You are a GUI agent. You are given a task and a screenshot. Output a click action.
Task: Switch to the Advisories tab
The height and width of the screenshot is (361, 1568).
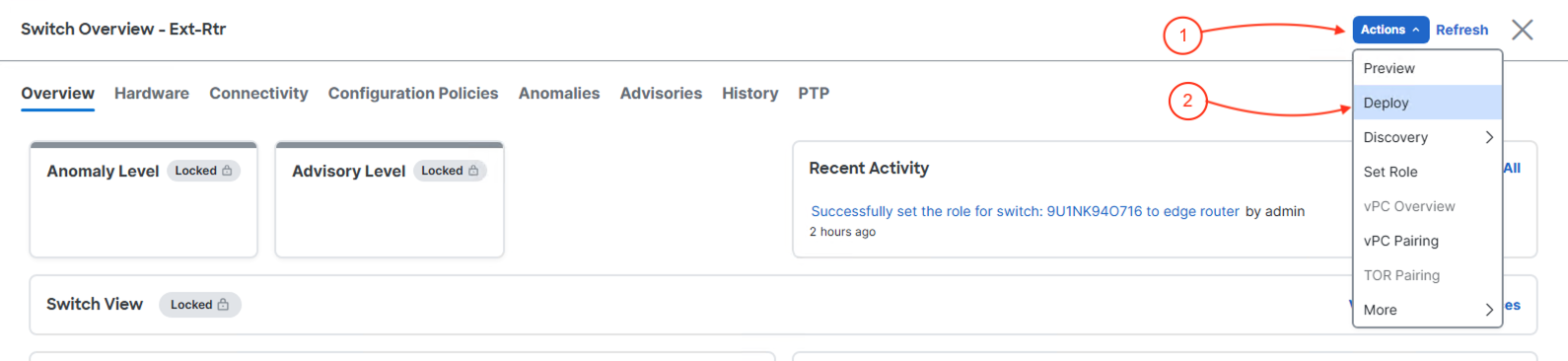(661, 93)
